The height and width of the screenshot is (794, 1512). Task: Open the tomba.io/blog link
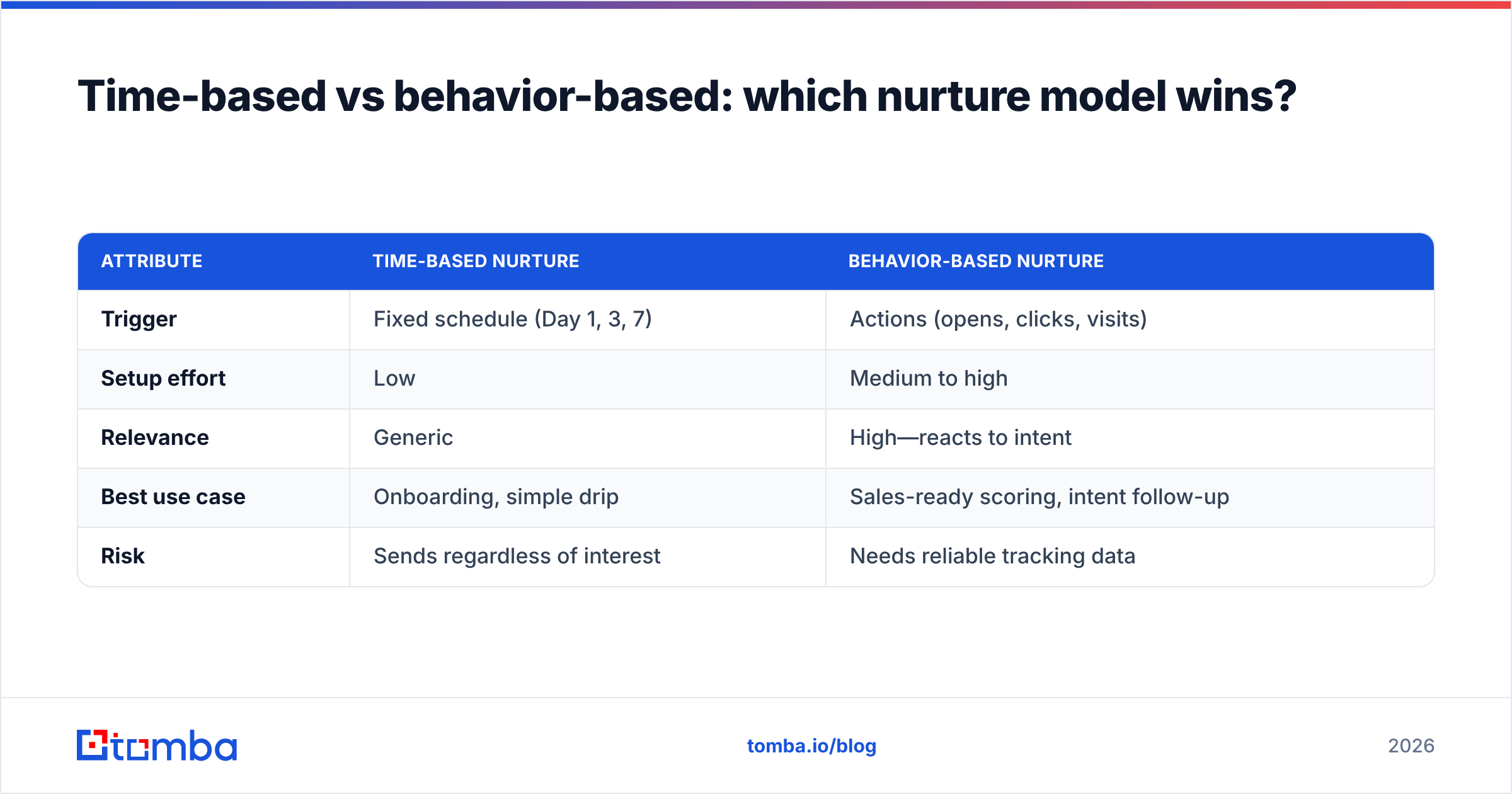click(x=811, y=746)
